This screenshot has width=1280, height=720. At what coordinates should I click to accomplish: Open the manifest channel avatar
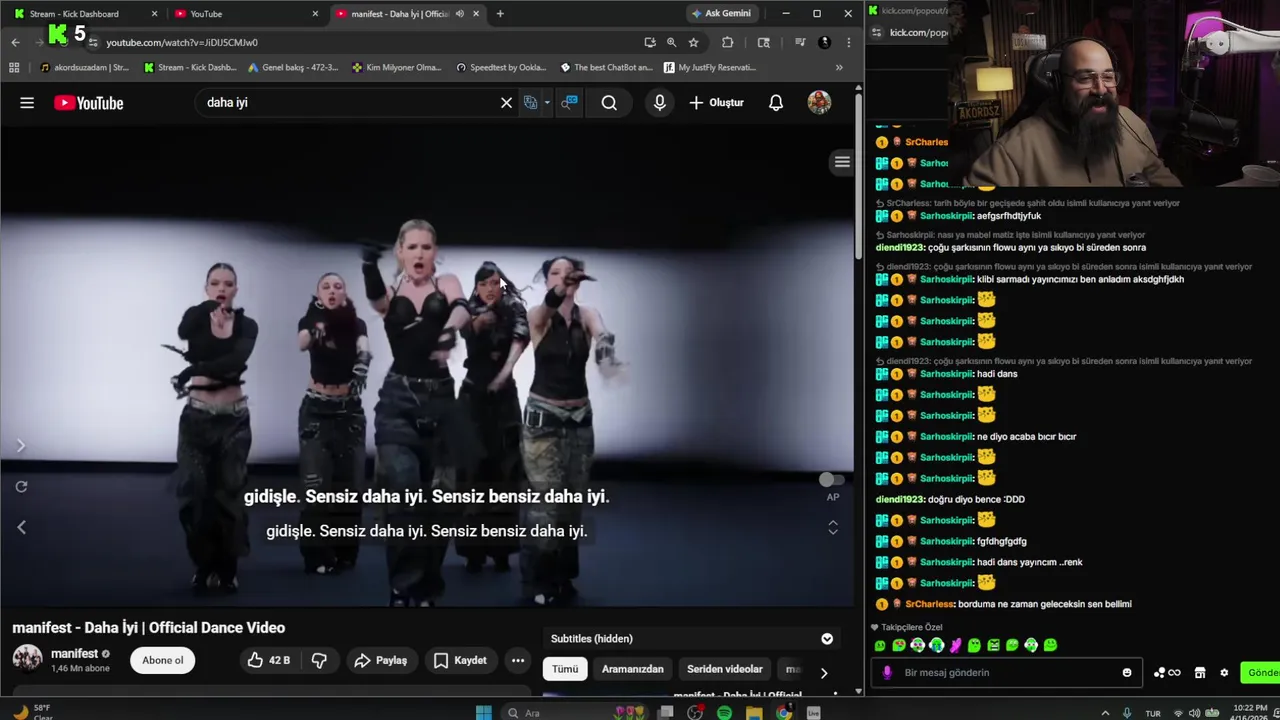pos(27,659)
